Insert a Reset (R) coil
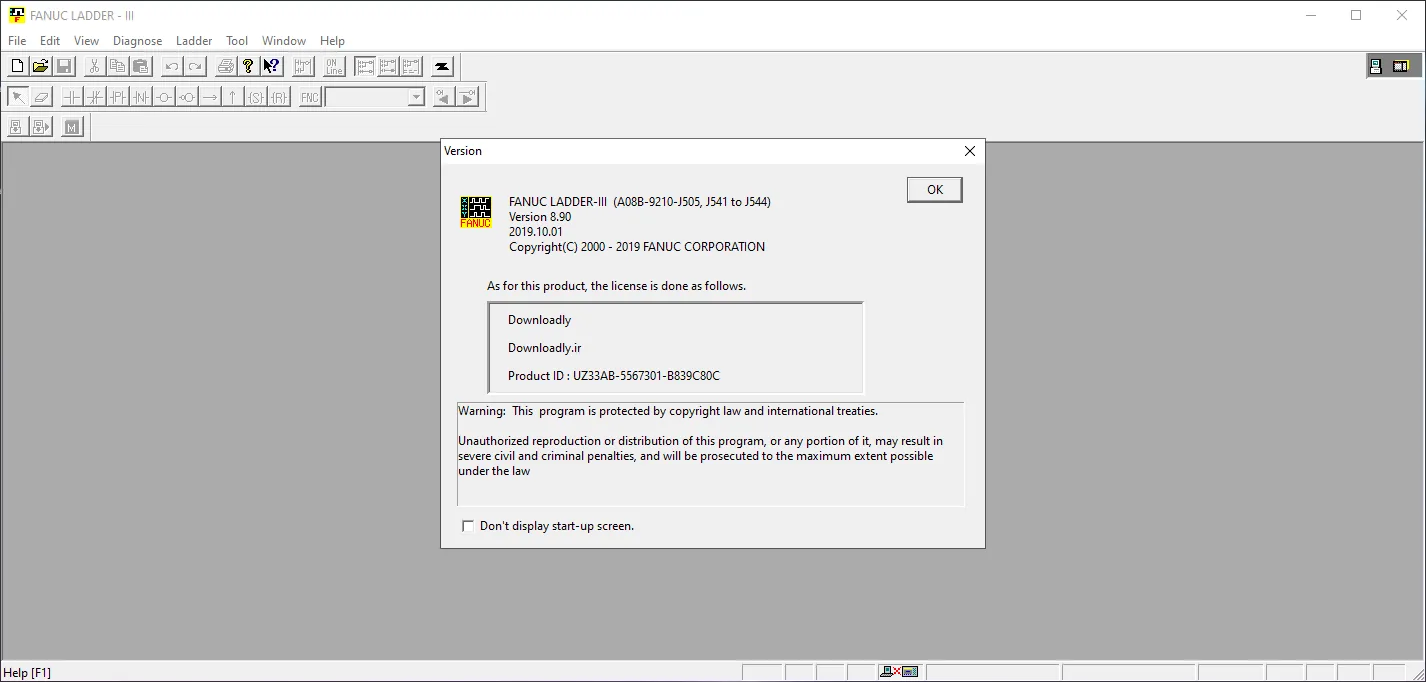This screenshot has height=682, width=1426. pos(279,97)
